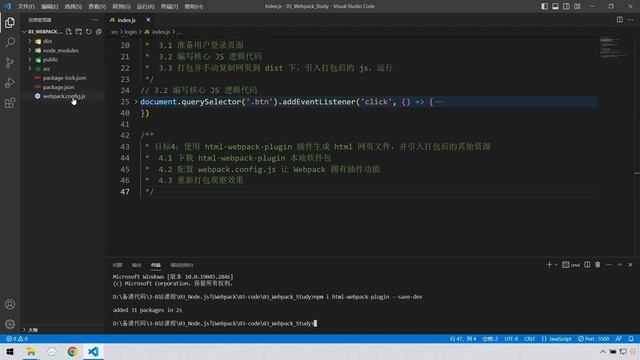Change CRLF line ending in status bar
Screen dimensions: 640x360
(530, 339)
